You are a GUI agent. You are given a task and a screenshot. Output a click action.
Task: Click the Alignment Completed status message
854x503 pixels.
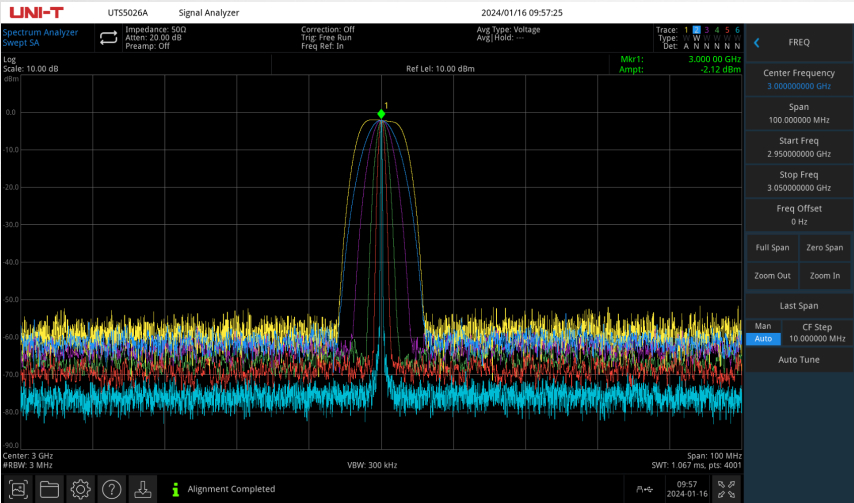(231, 489)
